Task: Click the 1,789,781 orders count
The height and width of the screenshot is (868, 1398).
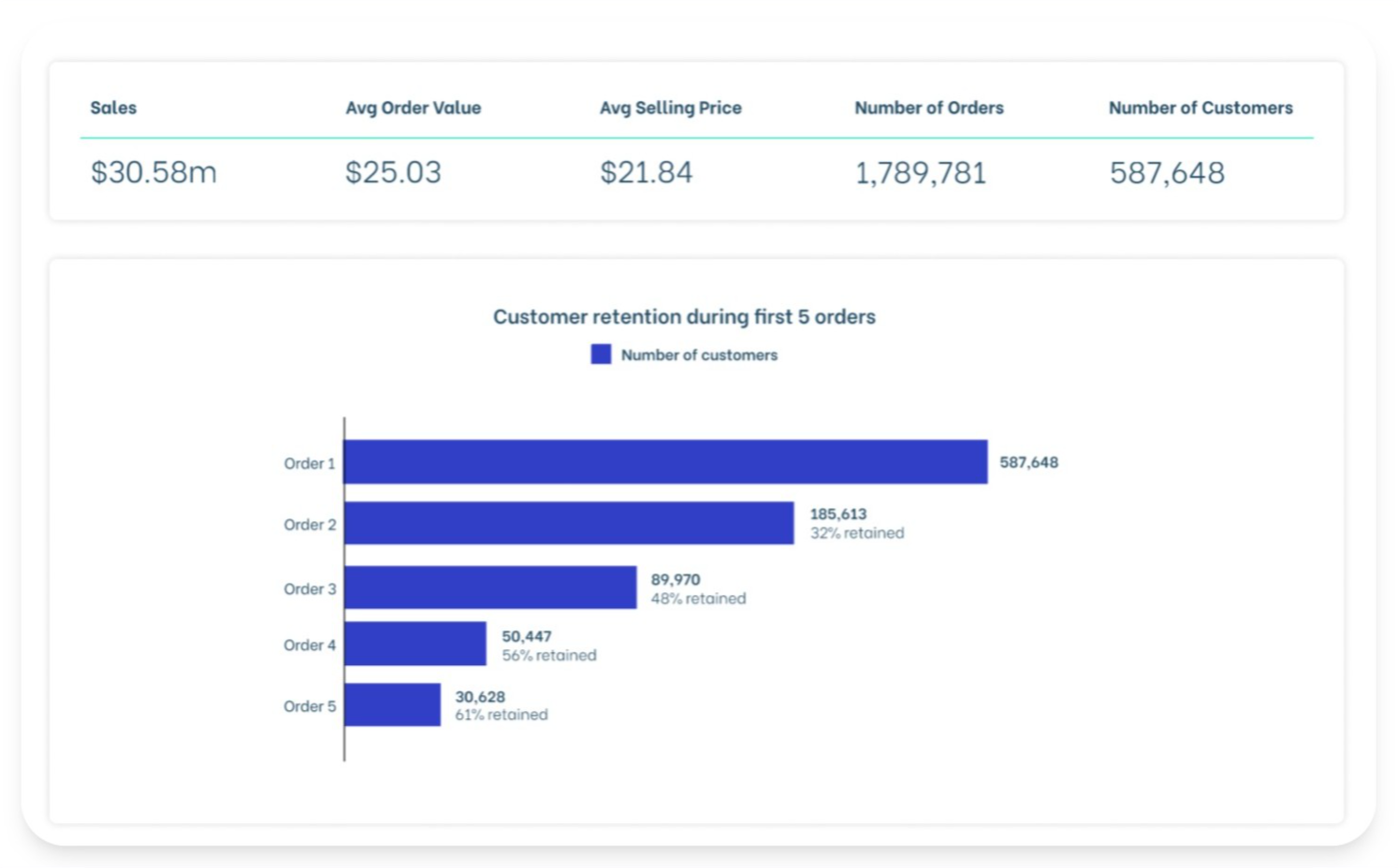Action: [x=920, y=172]
